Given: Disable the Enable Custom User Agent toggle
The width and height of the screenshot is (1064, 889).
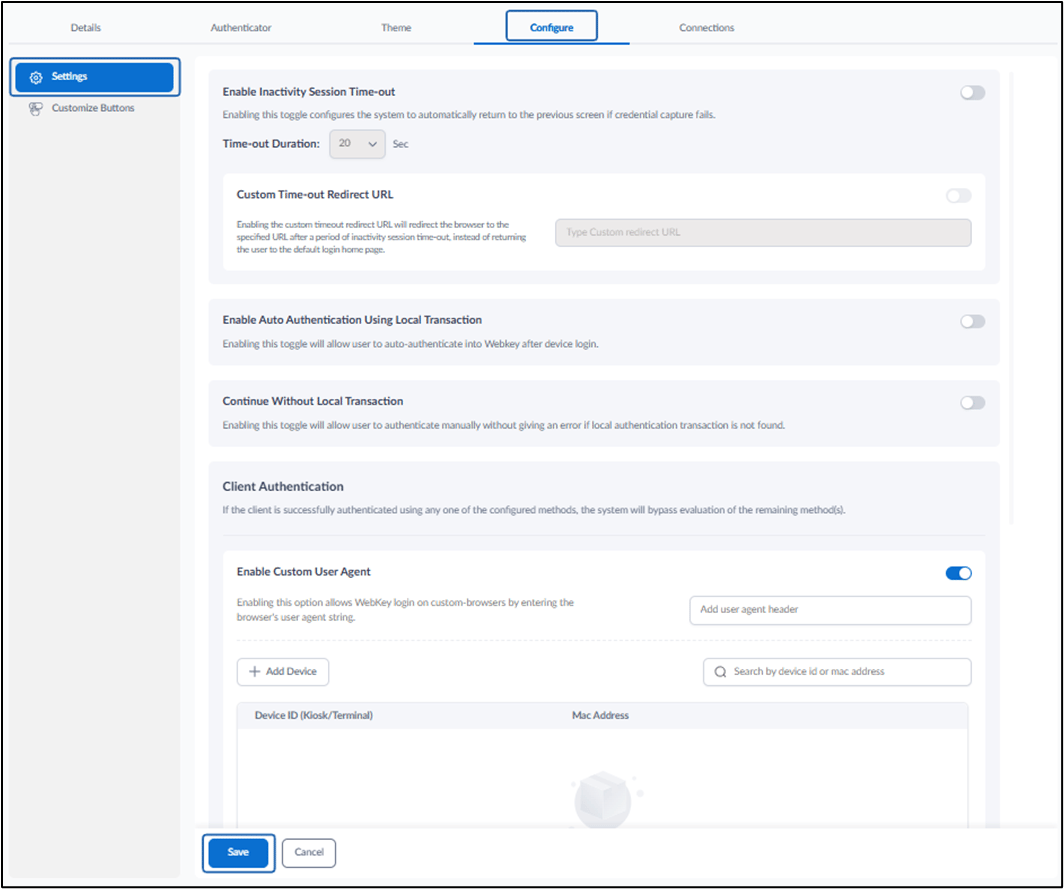Looking at the screenshot, I should 959,573.
